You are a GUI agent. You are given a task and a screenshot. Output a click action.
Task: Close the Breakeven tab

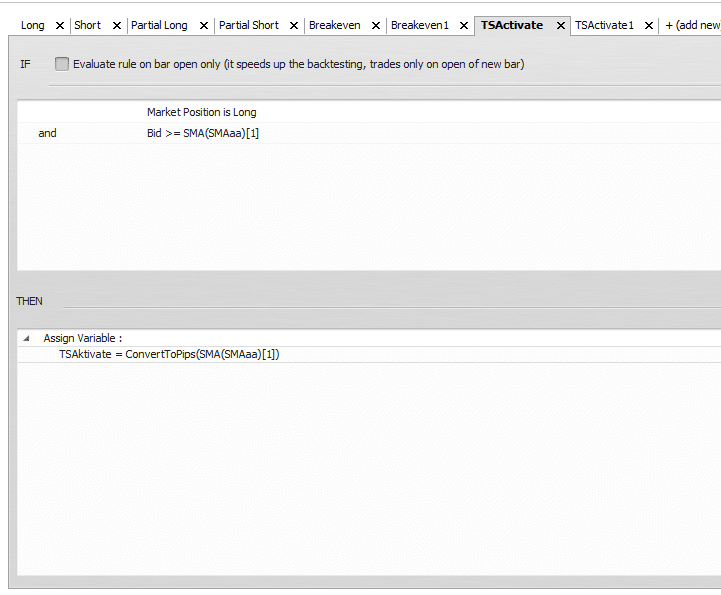[x=376, y=26]
